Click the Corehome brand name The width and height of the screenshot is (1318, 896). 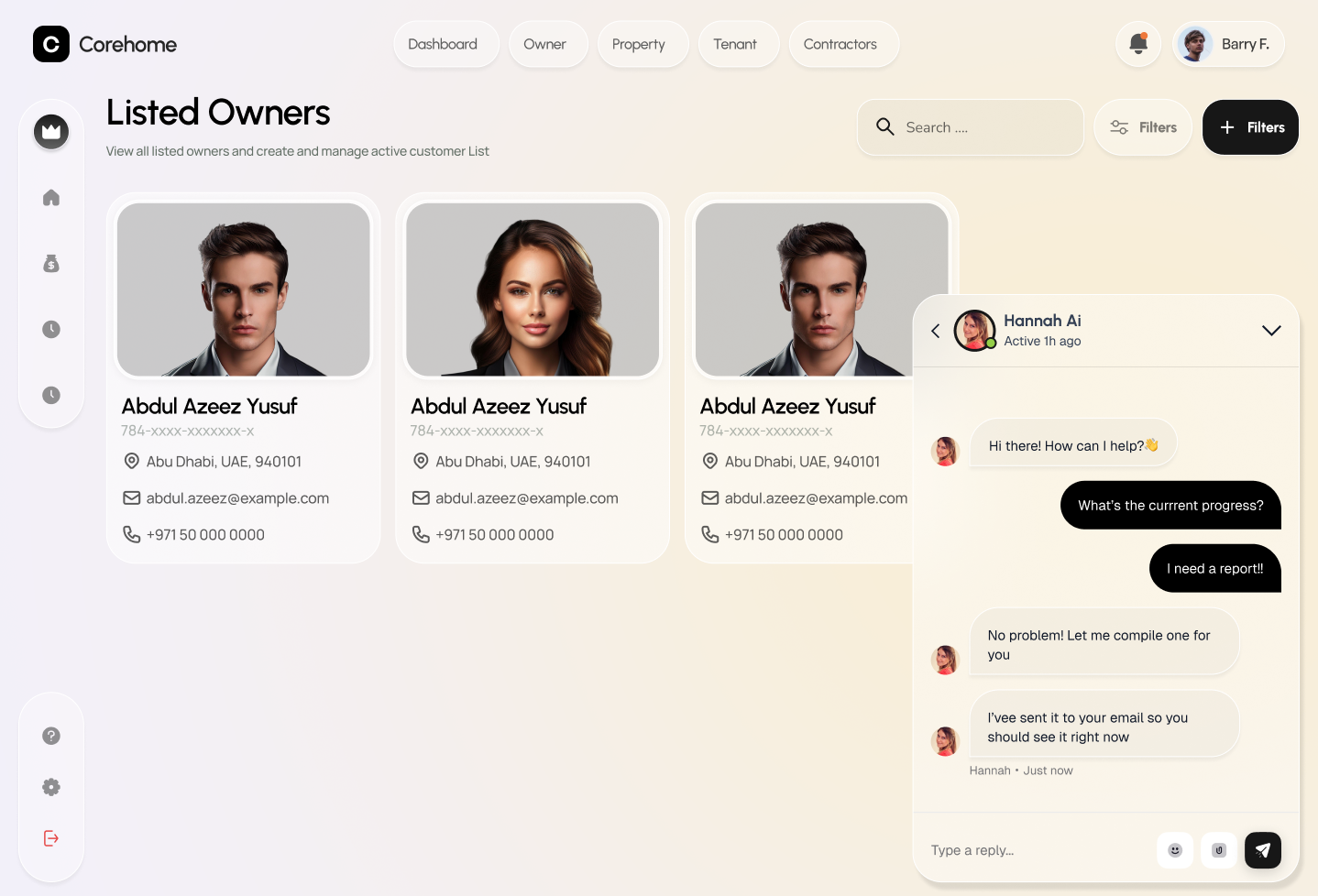(x=127, y=44)
